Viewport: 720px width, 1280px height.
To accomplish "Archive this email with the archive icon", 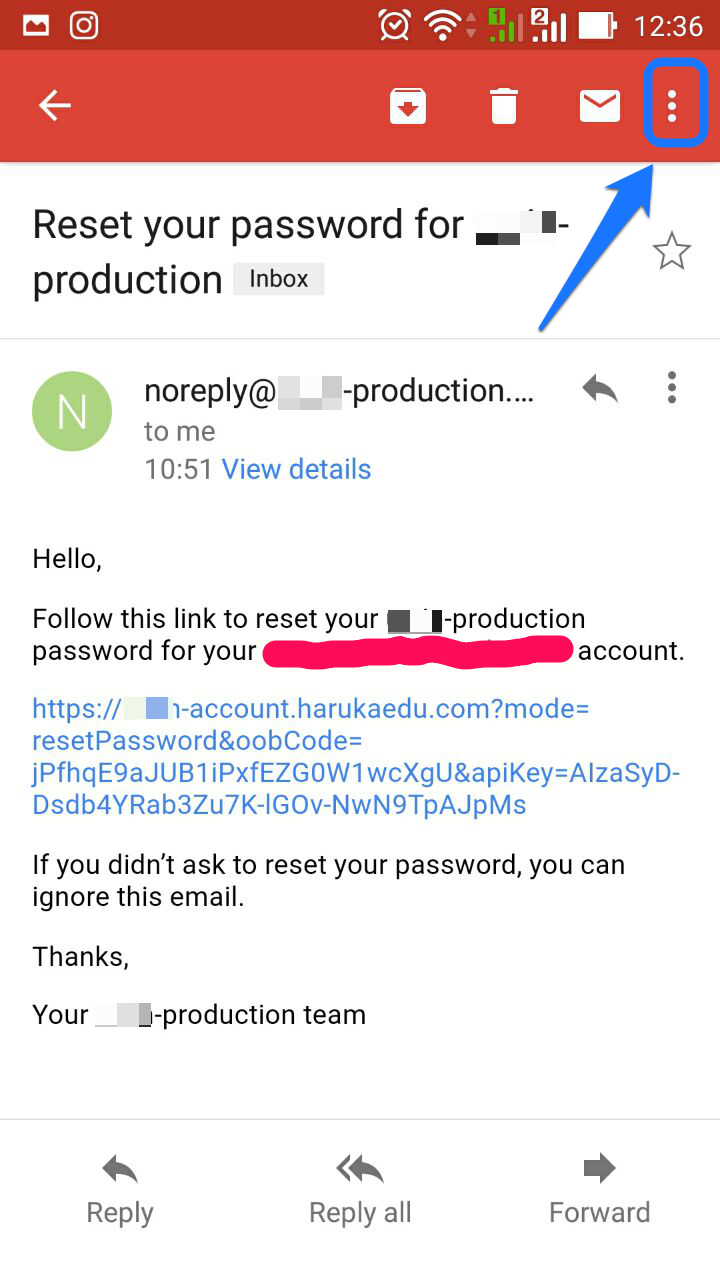I will coord(408,106).
